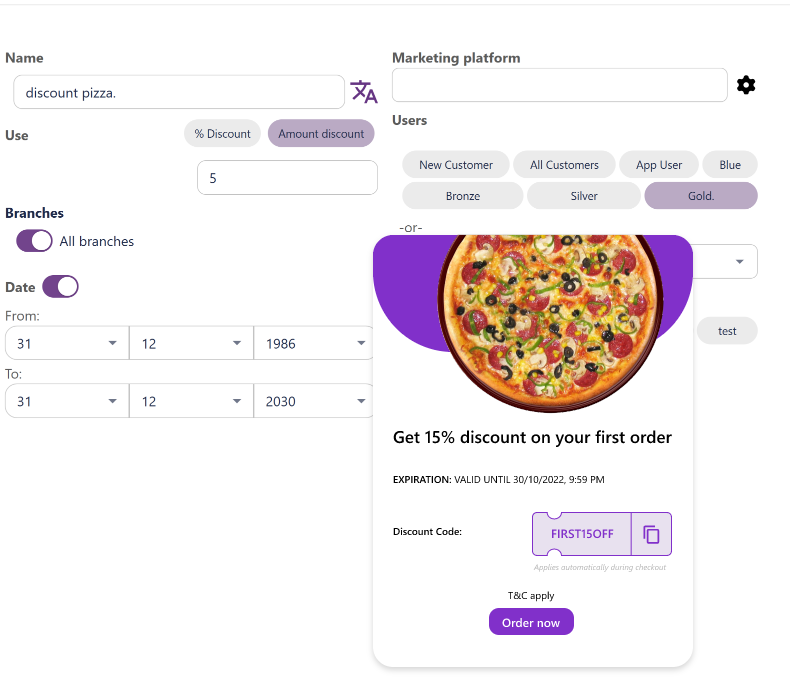Expand the To month dropdown
This screenshot has height=679, width=790.
tap(191, 401)
